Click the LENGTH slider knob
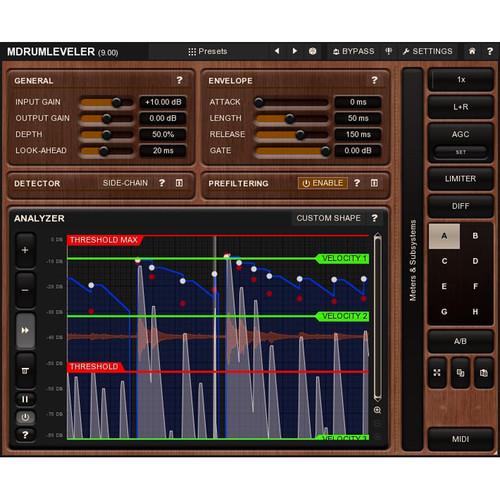This screenshot has height=500, width=500. pyautogui.click(x=290, y=118)
